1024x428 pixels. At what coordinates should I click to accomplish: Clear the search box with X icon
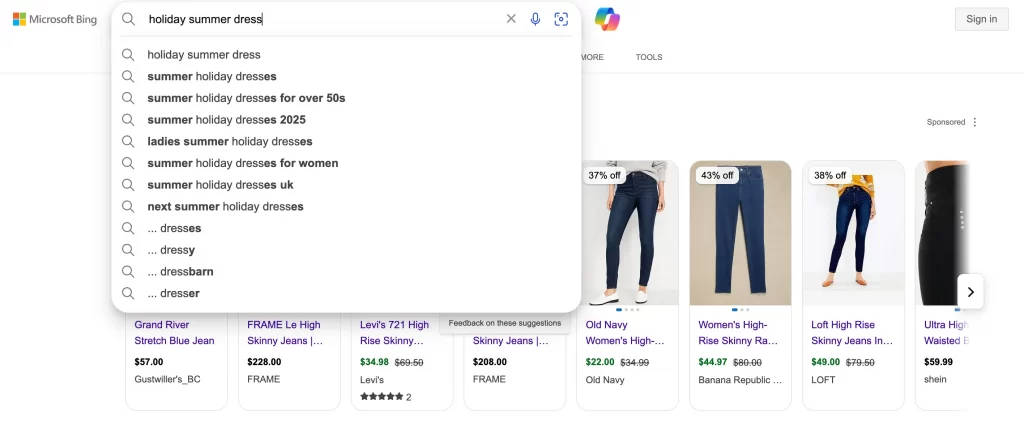coord(511,19)
